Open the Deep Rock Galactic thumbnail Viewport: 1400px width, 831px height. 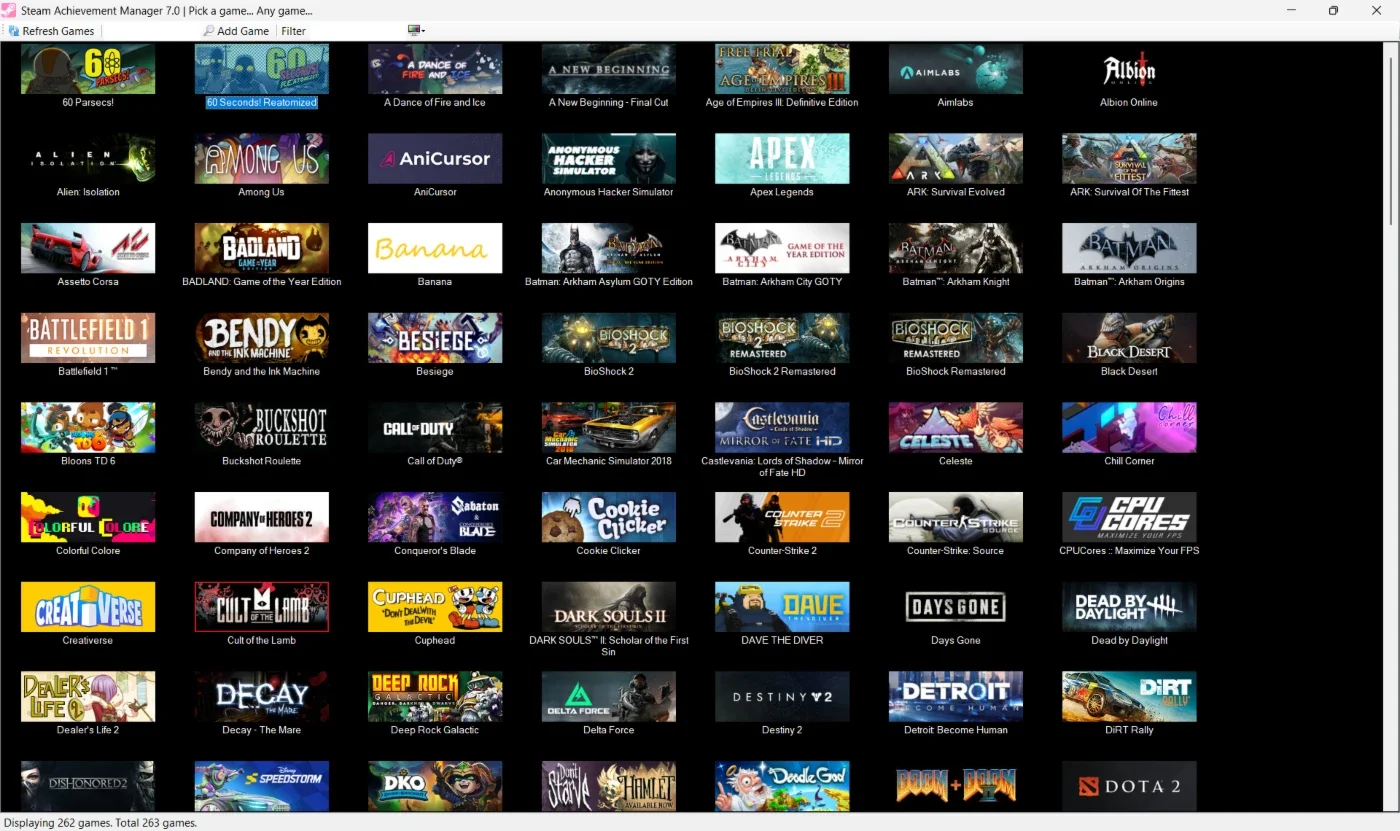coord(435,697)
